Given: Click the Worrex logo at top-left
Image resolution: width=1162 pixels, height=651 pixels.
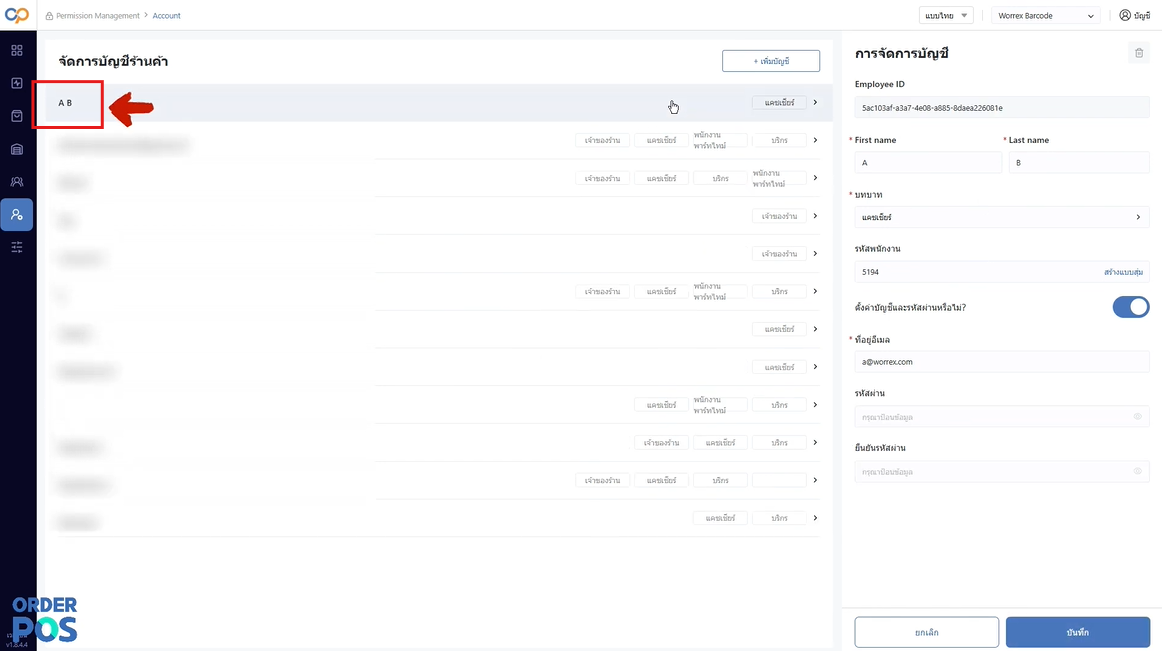Looking at the screenshot, I should (x=17, y=15).
